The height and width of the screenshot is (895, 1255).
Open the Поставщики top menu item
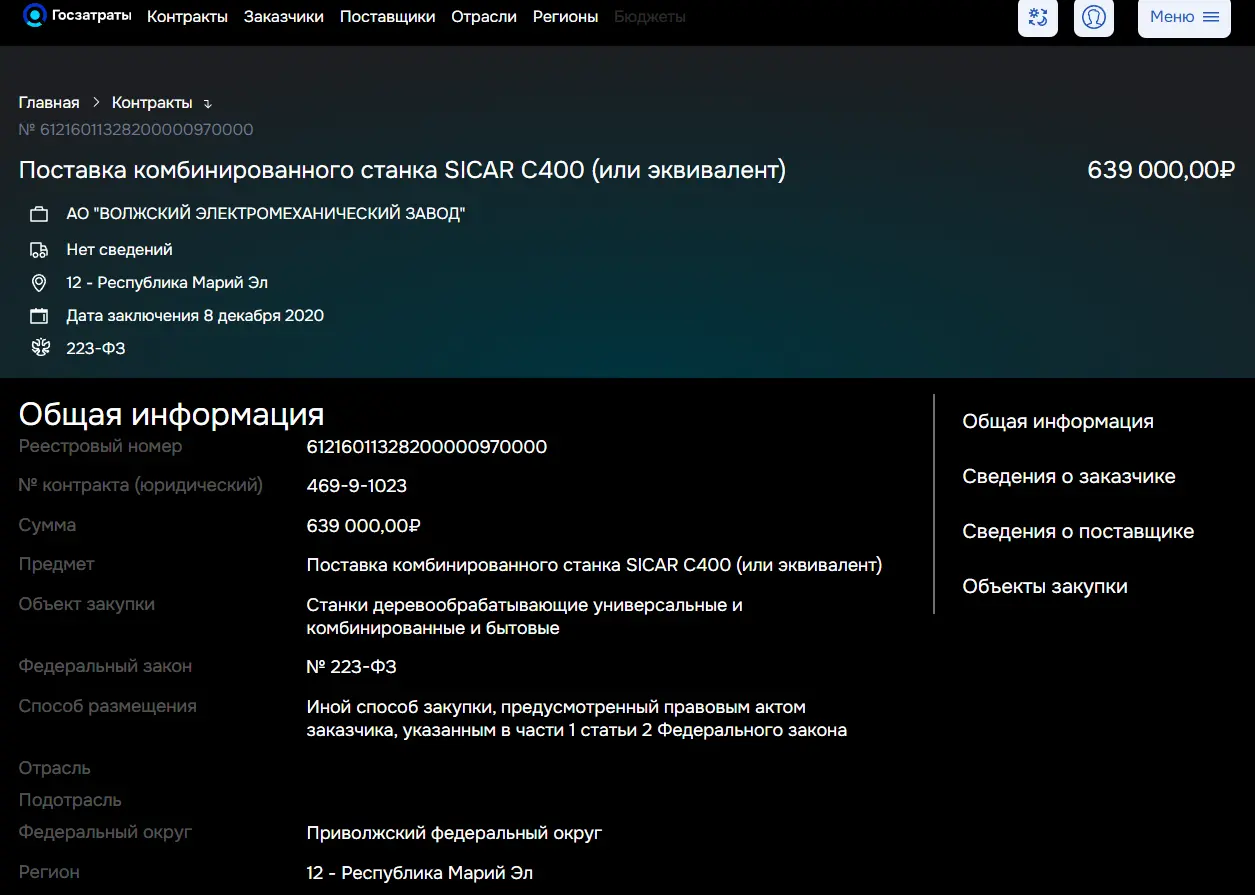(387, 16)
